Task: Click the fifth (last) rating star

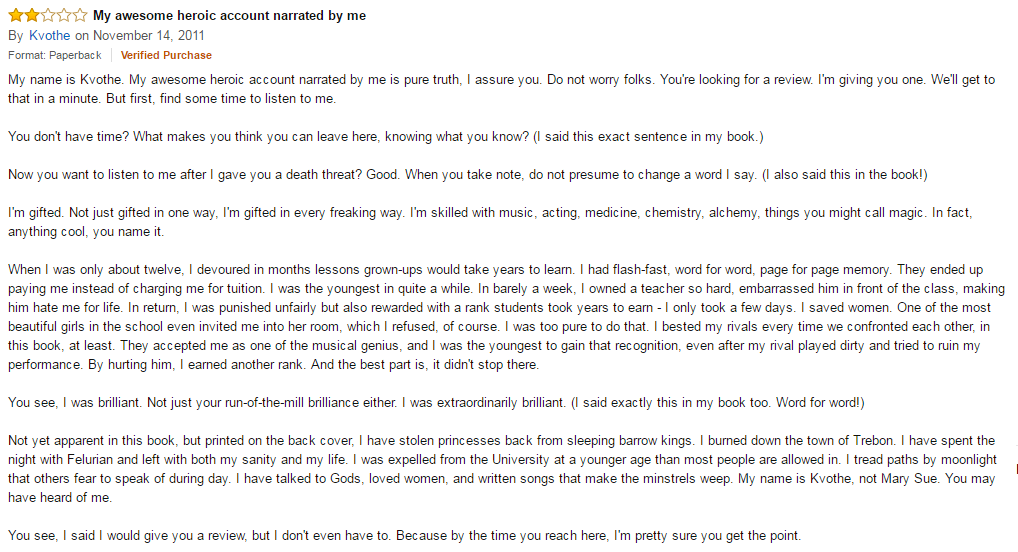Action: coord(79,16)
